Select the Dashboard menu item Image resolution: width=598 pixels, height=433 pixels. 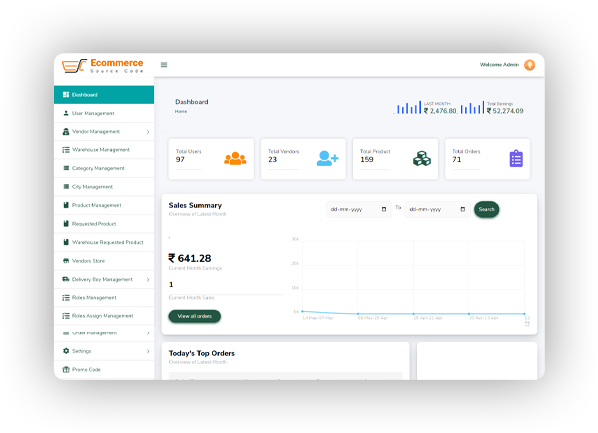pos(104,95)
